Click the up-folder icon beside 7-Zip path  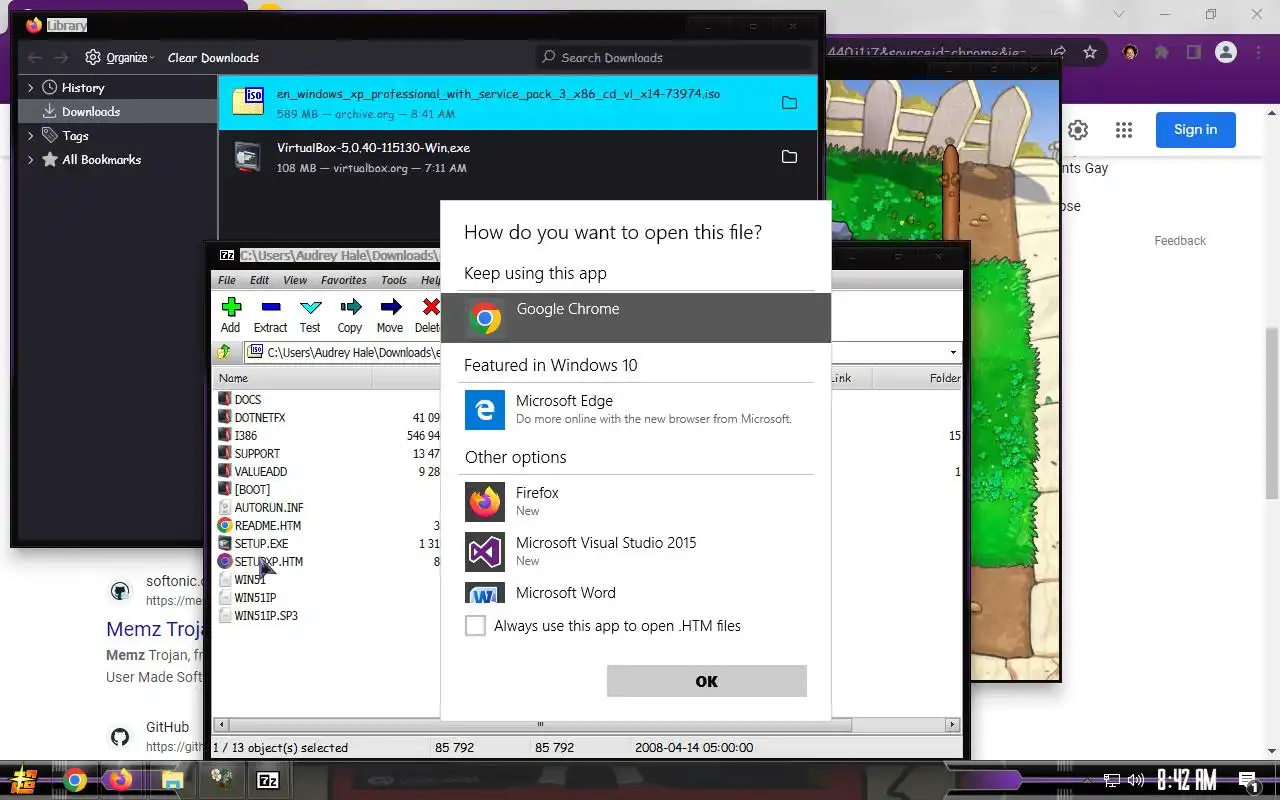point(225,352)
